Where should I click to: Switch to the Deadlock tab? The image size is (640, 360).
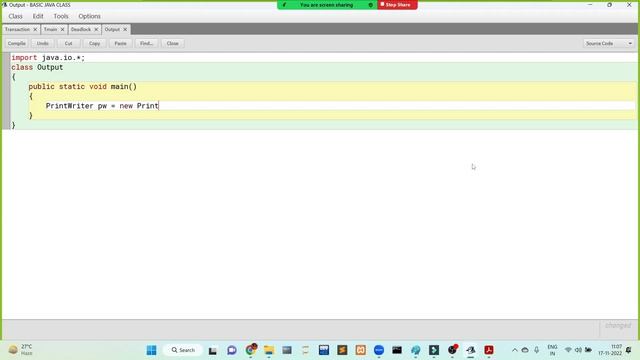(81, 29)
